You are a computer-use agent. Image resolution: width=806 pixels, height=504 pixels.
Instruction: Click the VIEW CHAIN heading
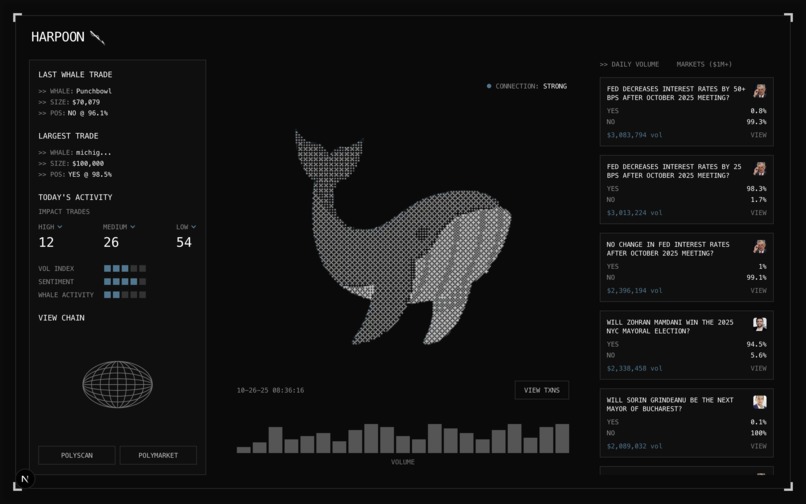coord(61,318)
